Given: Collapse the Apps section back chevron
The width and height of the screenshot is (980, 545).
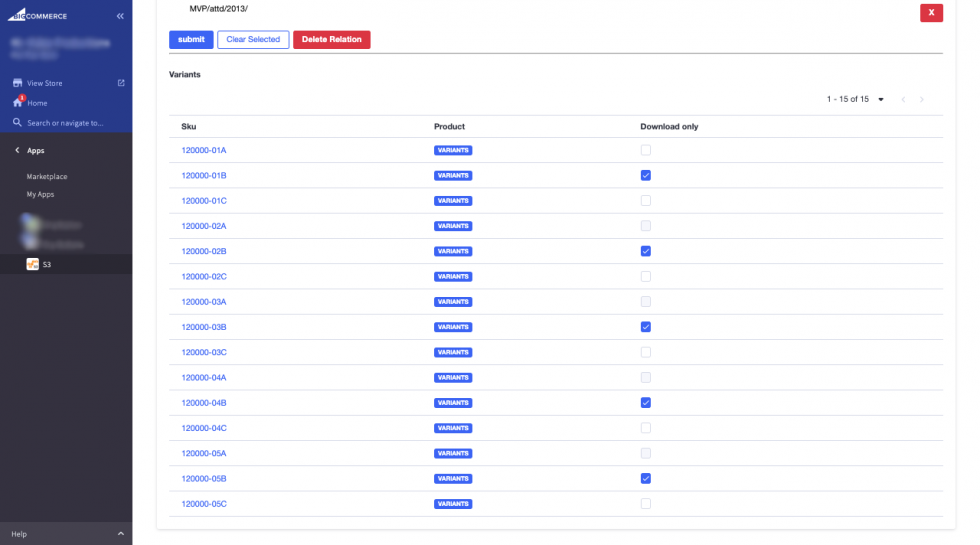Looking at the screenshot, I should [17, 150].
